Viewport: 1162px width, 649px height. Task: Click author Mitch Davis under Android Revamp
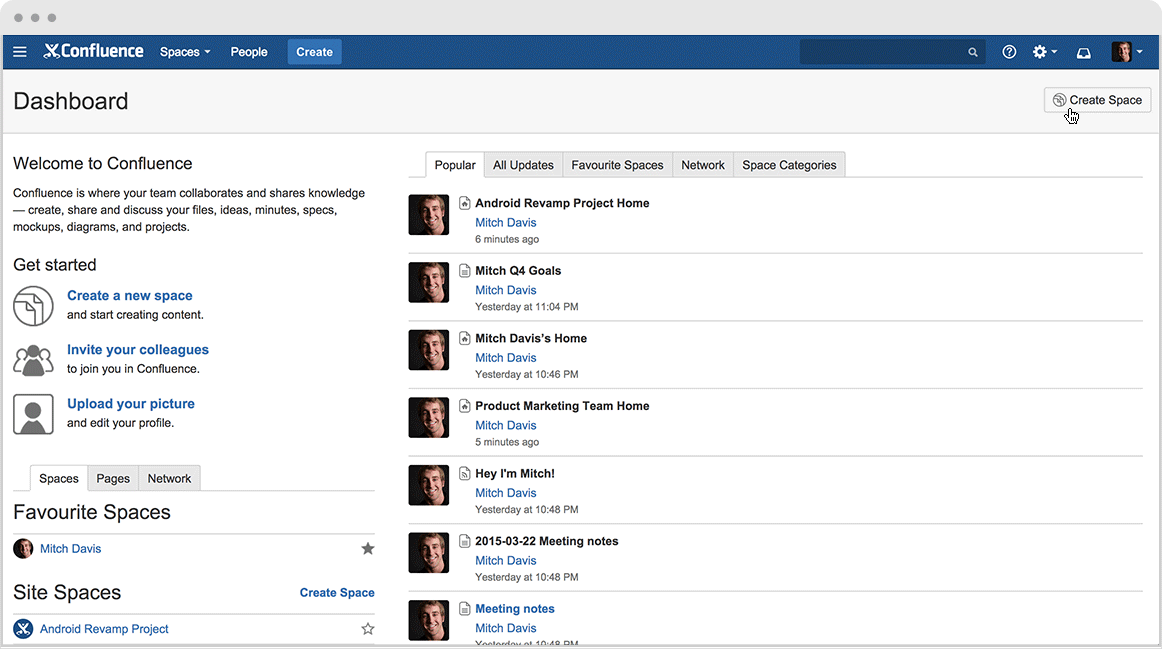505,222
